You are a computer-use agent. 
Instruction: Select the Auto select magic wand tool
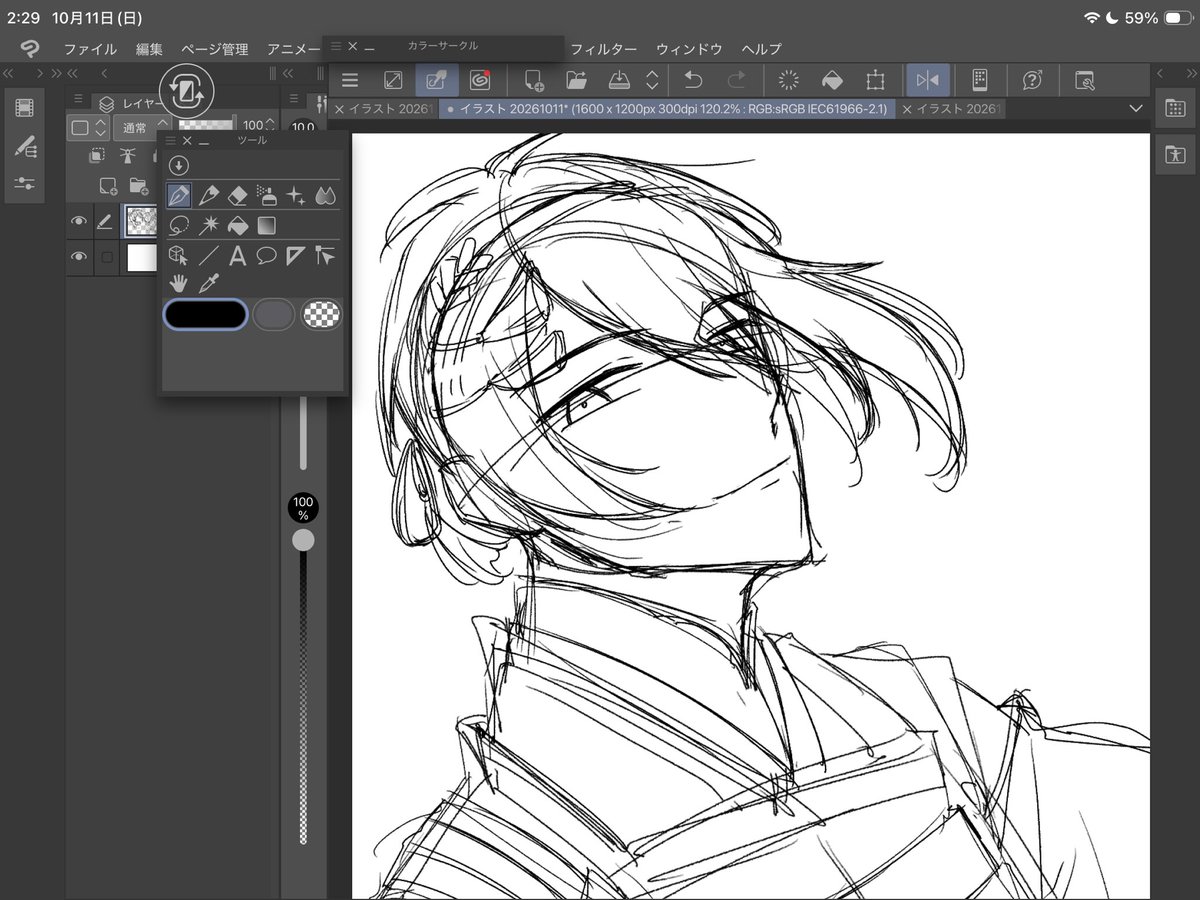click(x=208, y=225)
